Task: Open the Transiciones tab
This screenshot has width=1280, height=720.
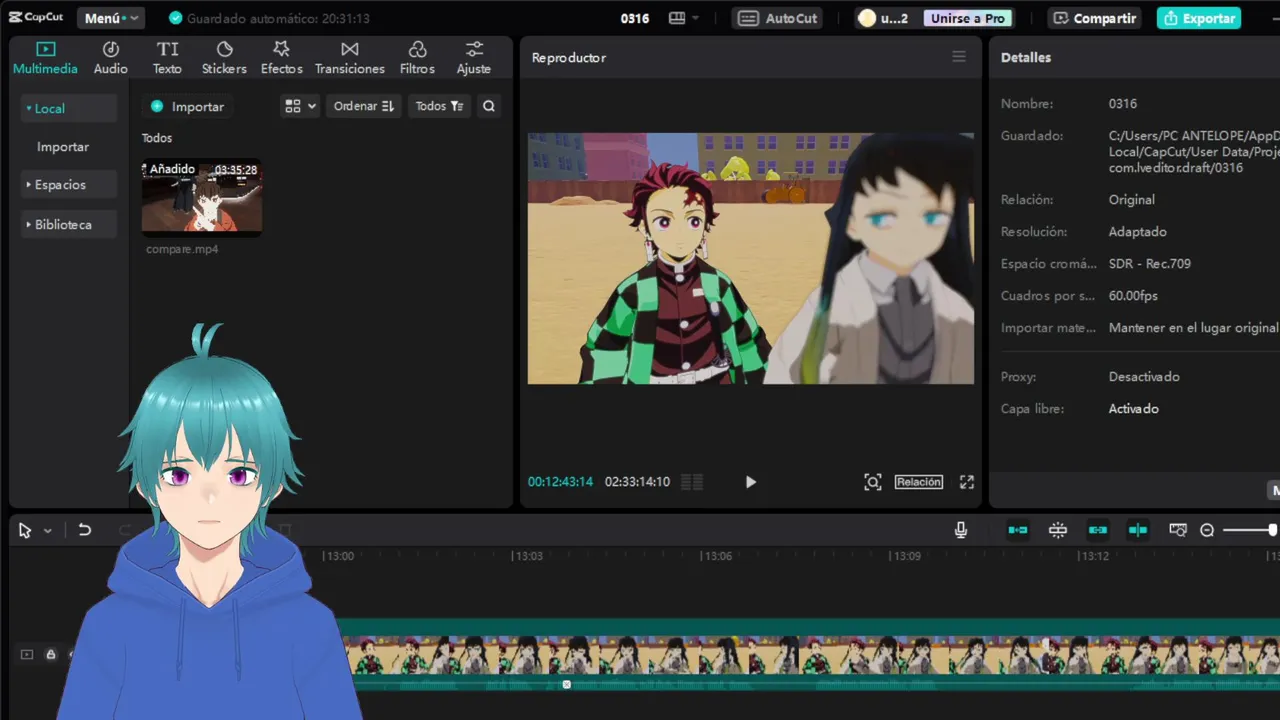Action: [x=350, y=58]
